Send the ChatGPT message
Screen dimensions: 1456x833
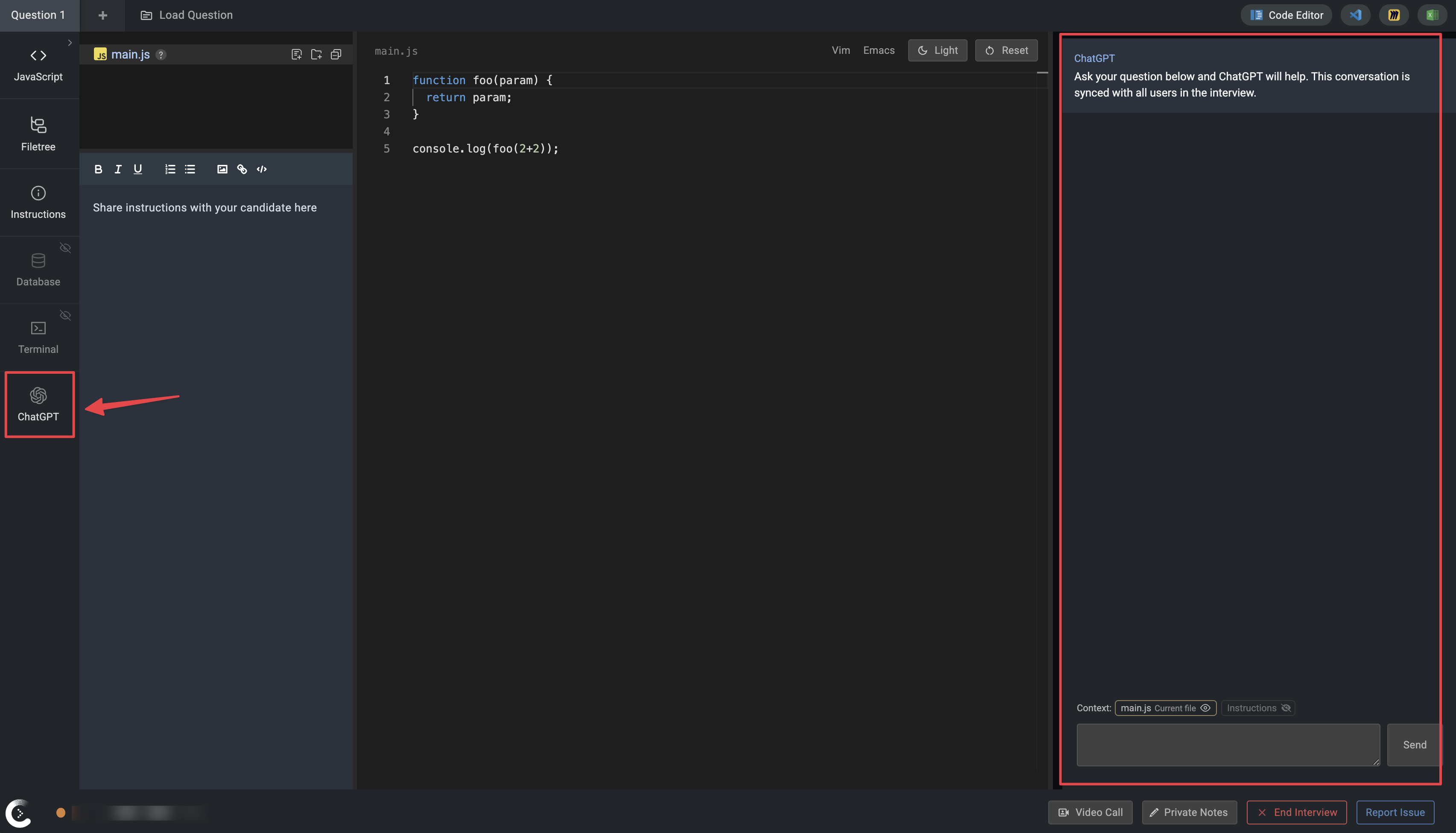coord(1414,745)
